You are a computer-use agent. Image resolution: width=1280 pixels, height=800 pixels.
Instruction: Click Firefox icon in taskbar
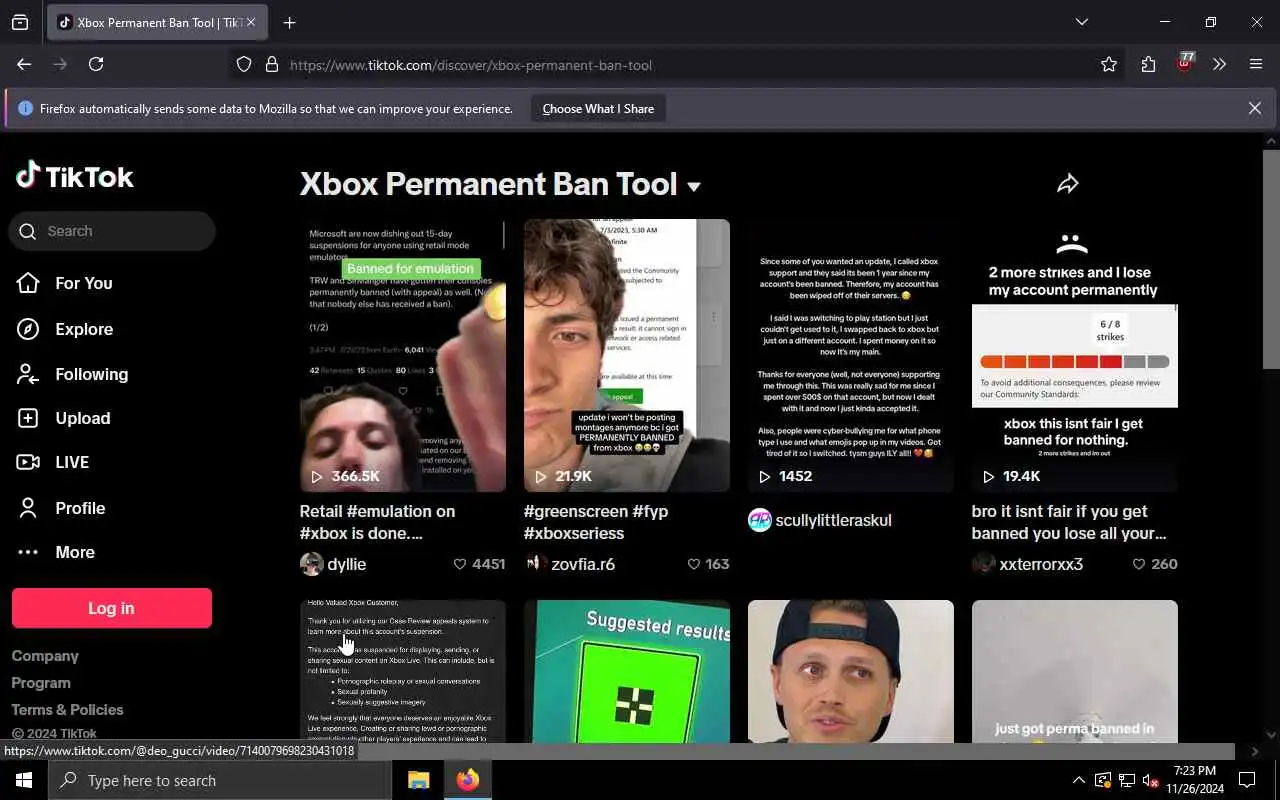coord(468,780)
